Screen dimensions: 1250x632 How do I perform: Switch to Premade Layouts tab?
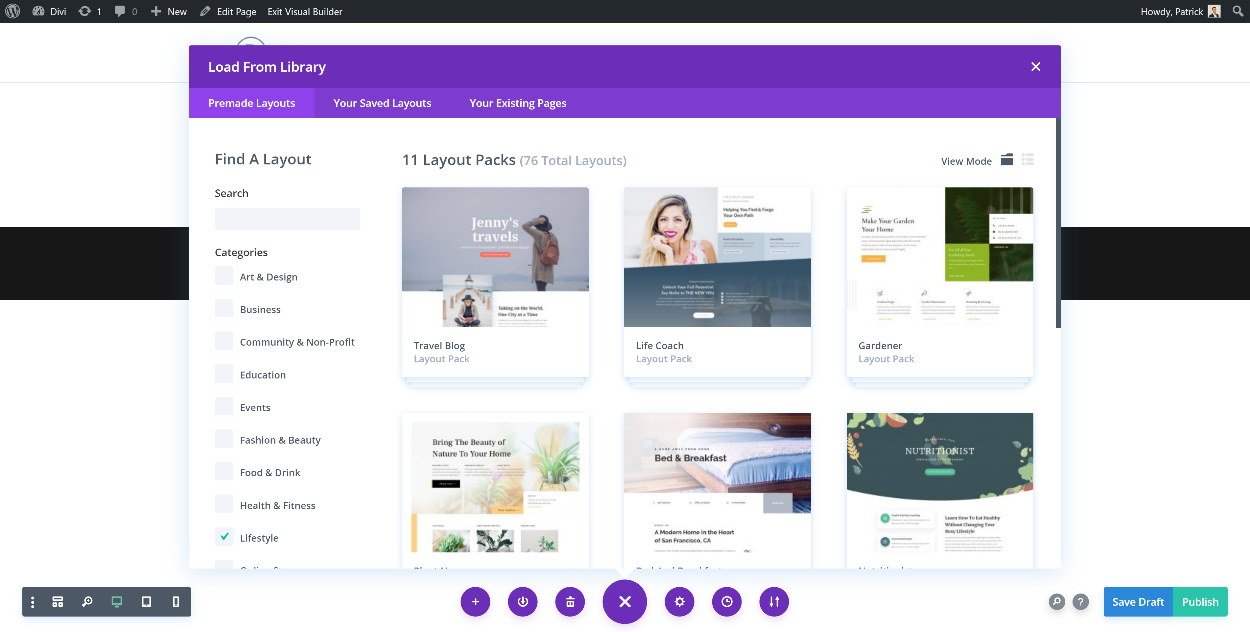[x=251, y=103]
